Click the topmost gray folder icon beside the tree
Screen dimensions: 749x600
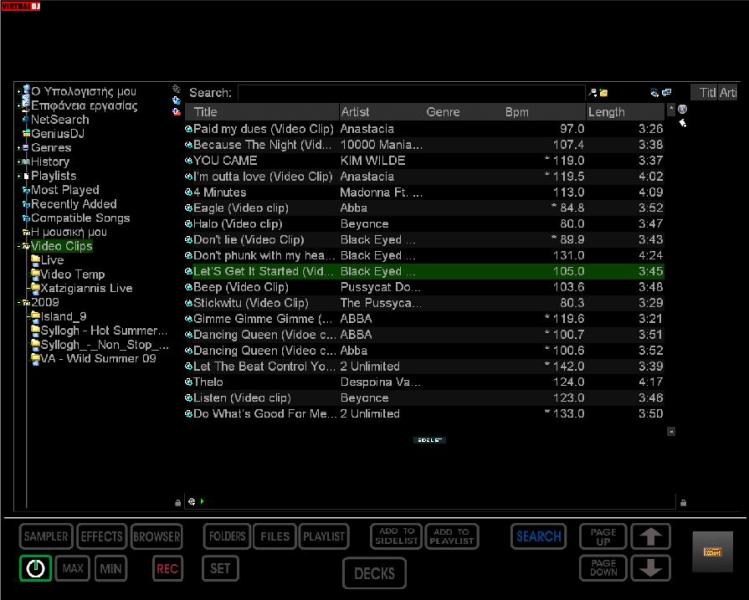pos(176,89)
